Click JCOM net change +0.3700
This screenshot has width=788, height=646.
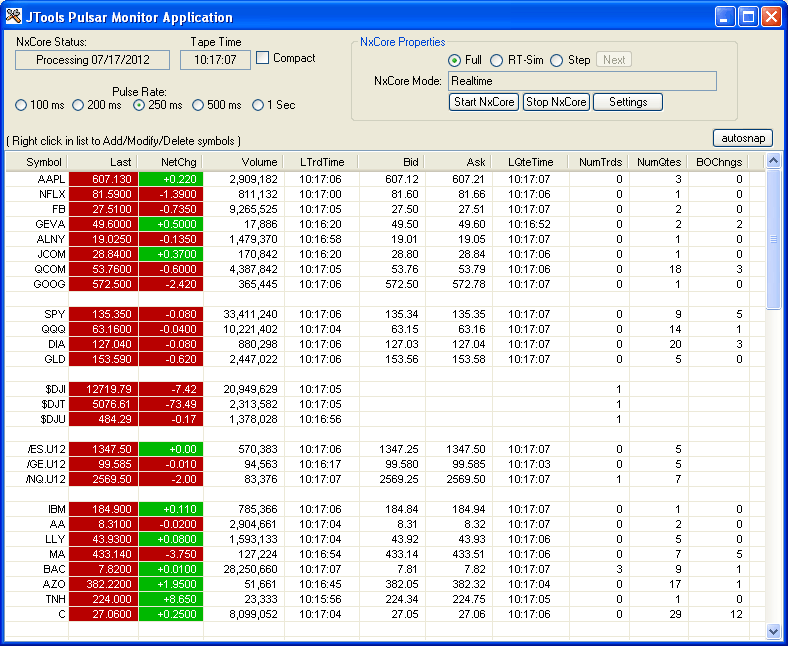[x=171, y=254]
